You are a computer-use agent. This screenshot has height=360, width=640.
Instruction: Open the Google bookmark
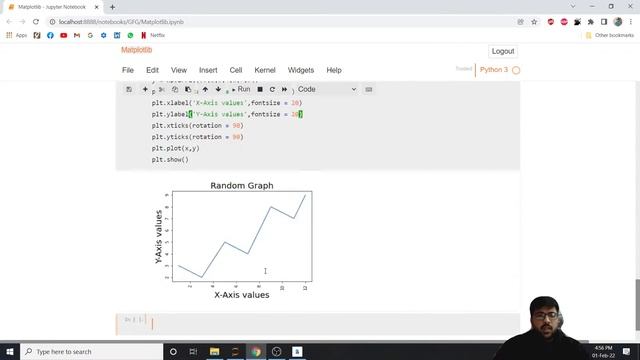(x=90, y=36)
